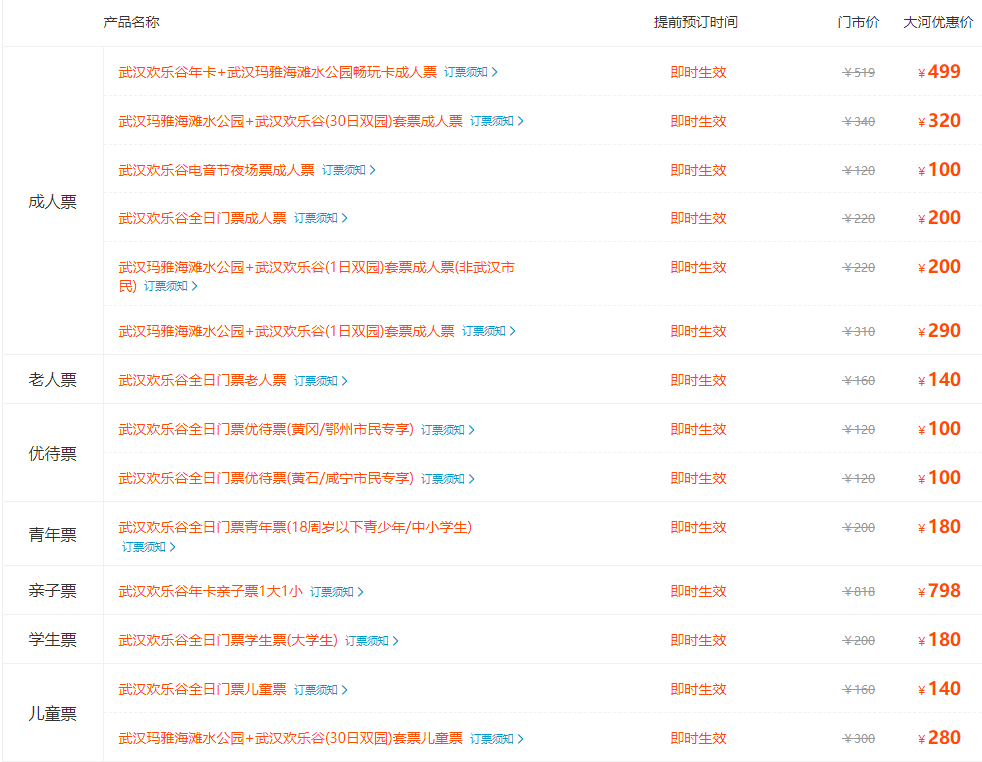Click 即时生效 in the 年卡亲子票 row
Image resolution: width=982 pixels, height=762 pixels.
pyautogui.click(x=698, y=591)
